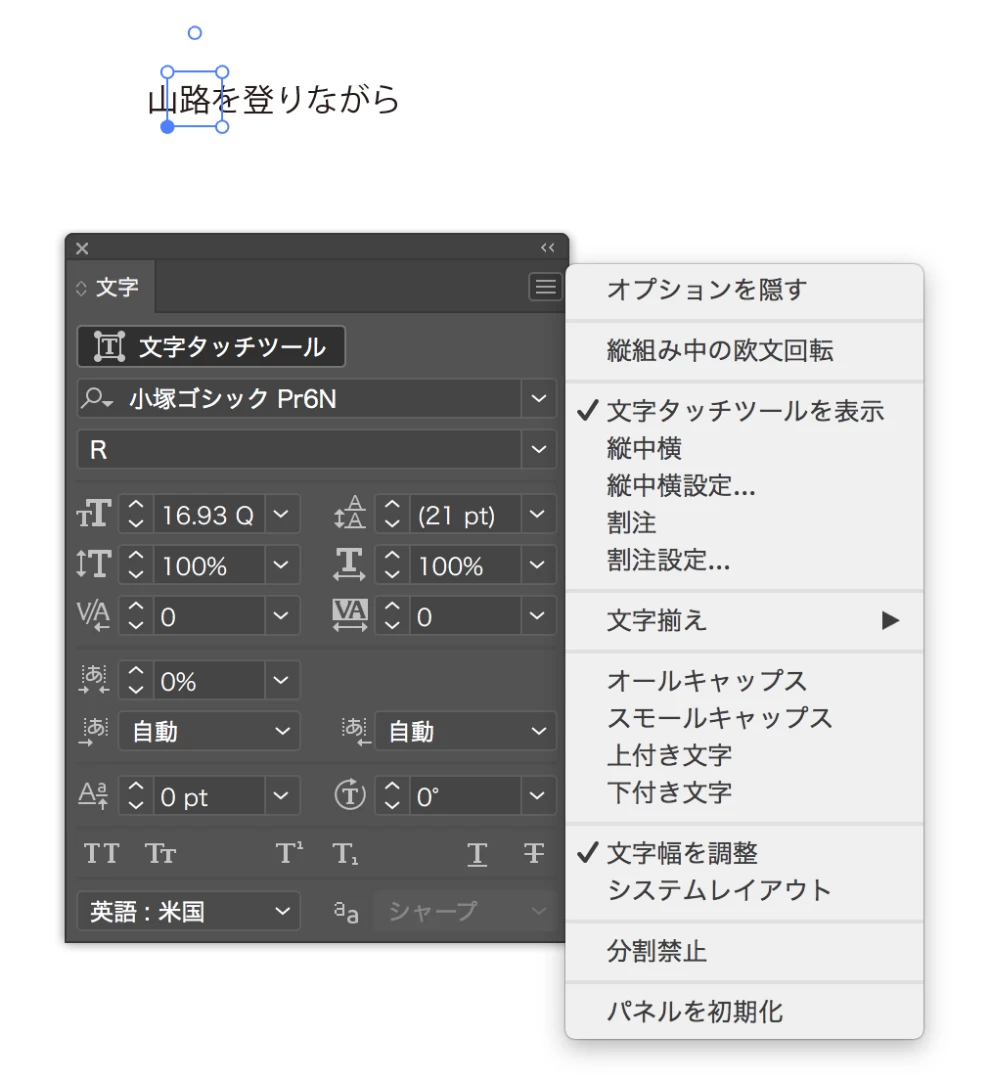This screenshot has height=1080, width=988.
Task: Open the right 自動 aki dropdown
Action: pos(466,731)
